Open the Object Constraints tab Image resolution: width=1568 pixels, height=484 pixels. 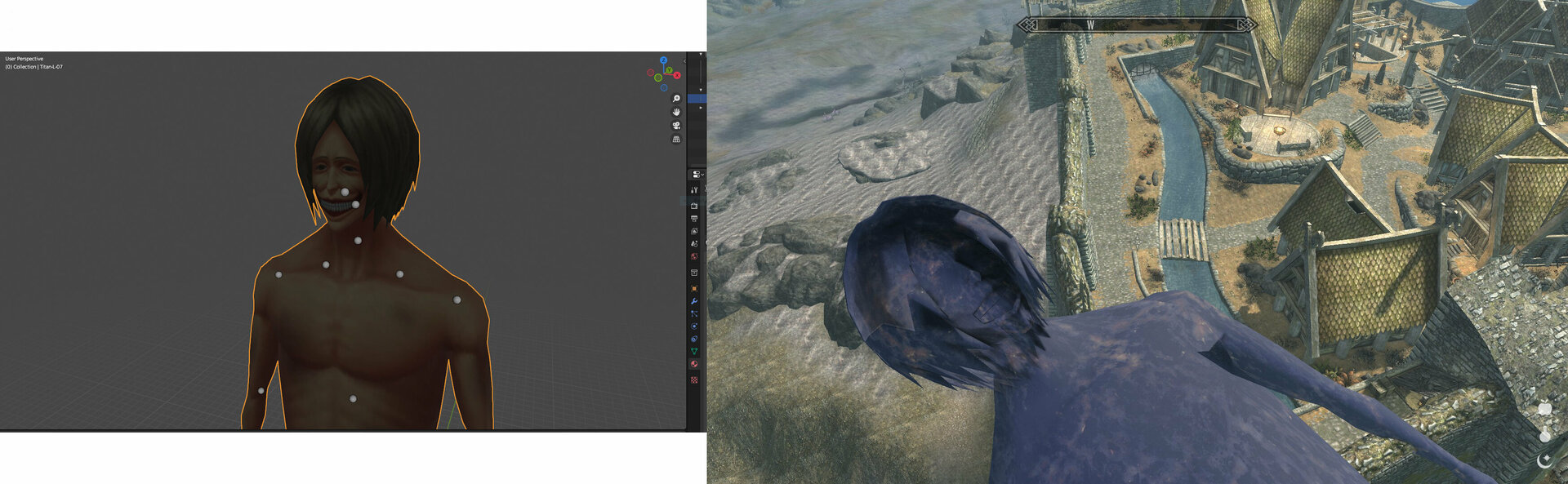pyautogui.click(x=694, y=339)
